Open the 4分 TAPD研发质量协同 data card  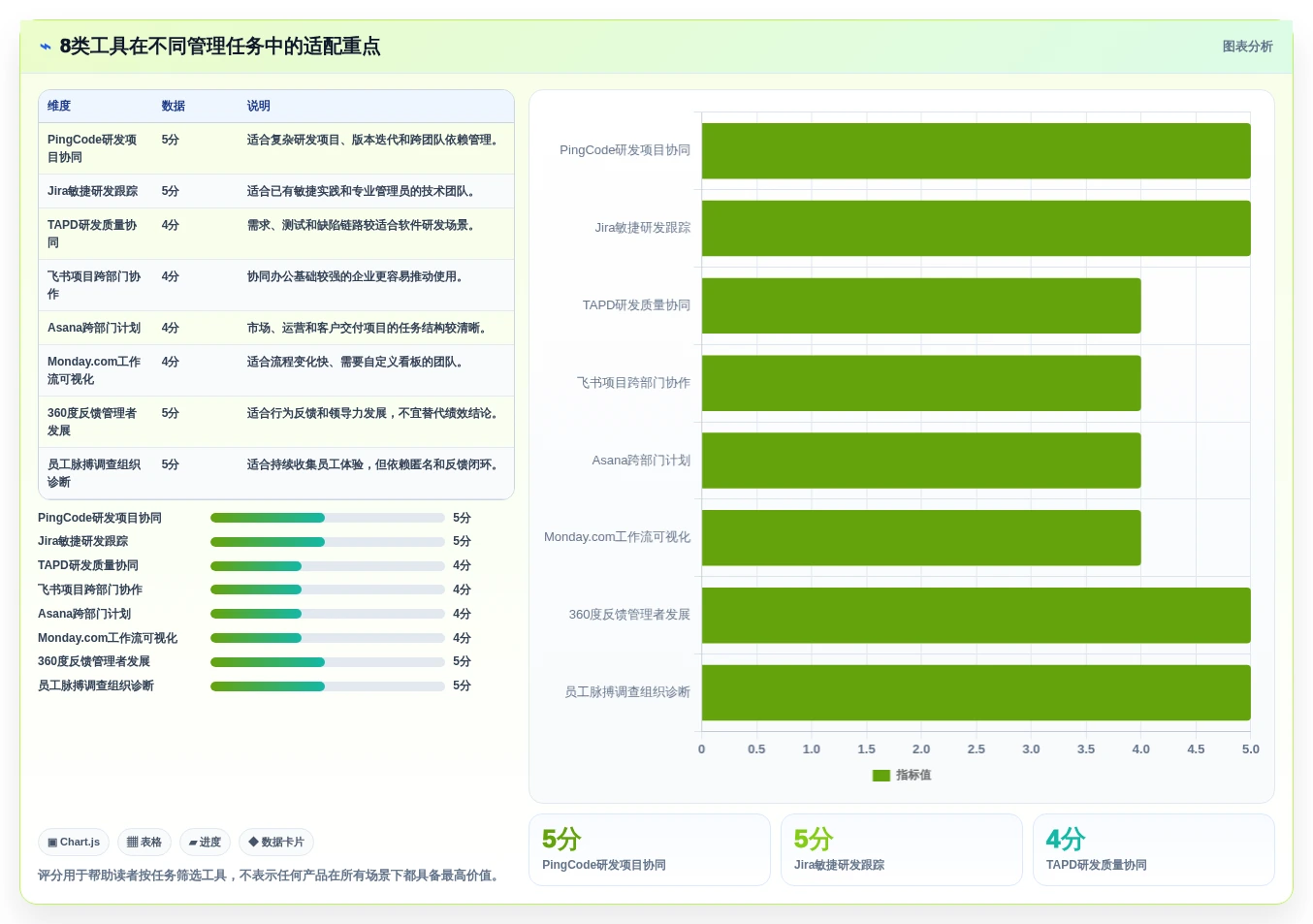click(x=1154, y=849)
